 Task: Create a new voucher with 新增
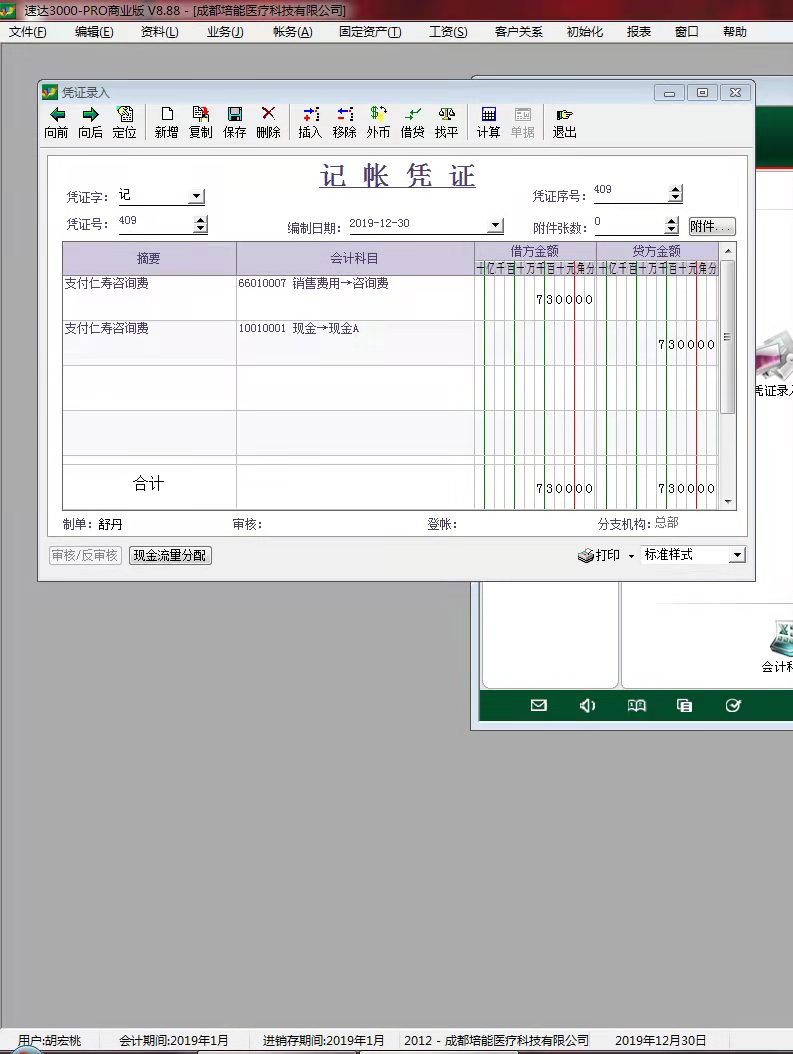(166, 115)
